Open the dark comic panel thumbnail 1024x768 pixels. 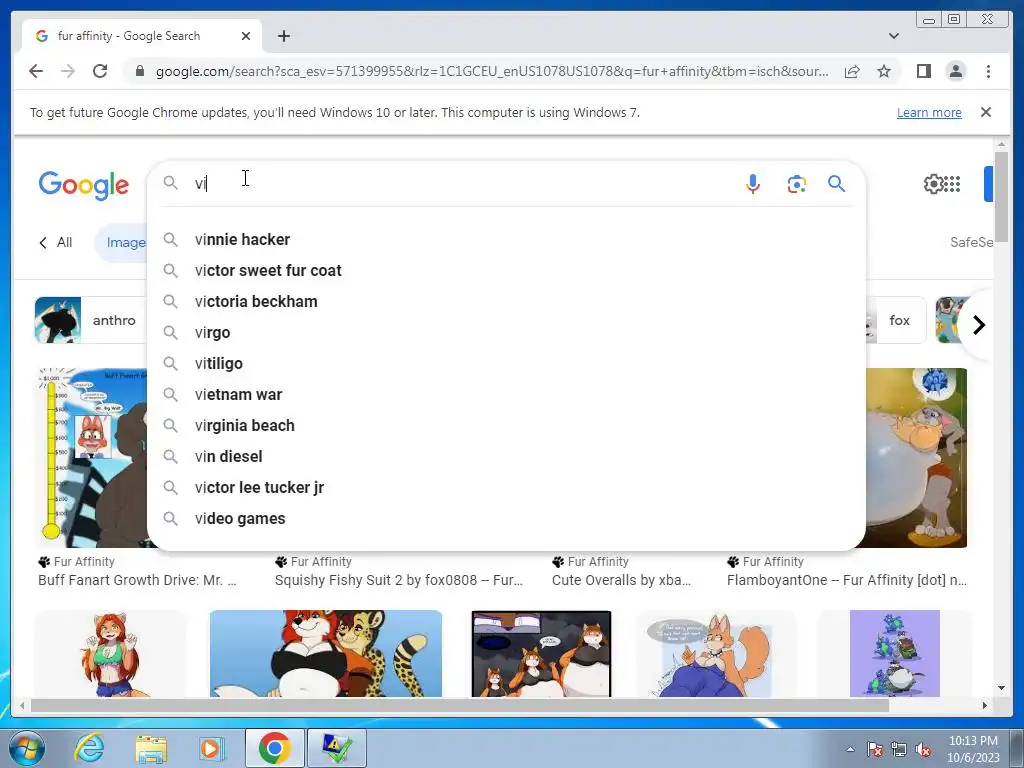click(541, 654)
